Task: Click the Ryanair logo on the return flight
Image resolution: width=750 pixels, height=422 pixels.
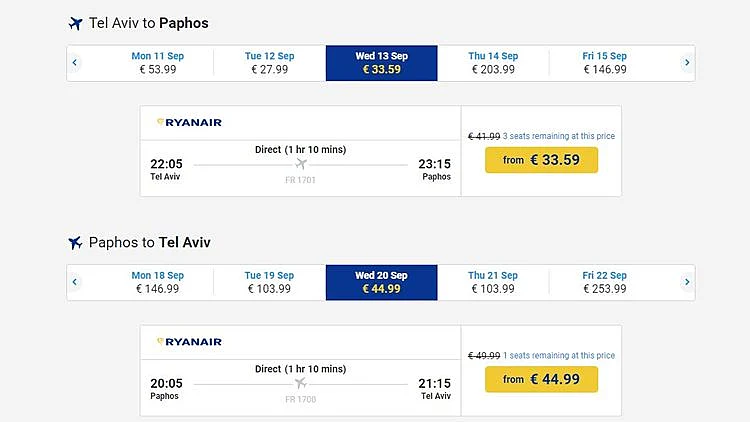Action: click(x=189, y=342)
